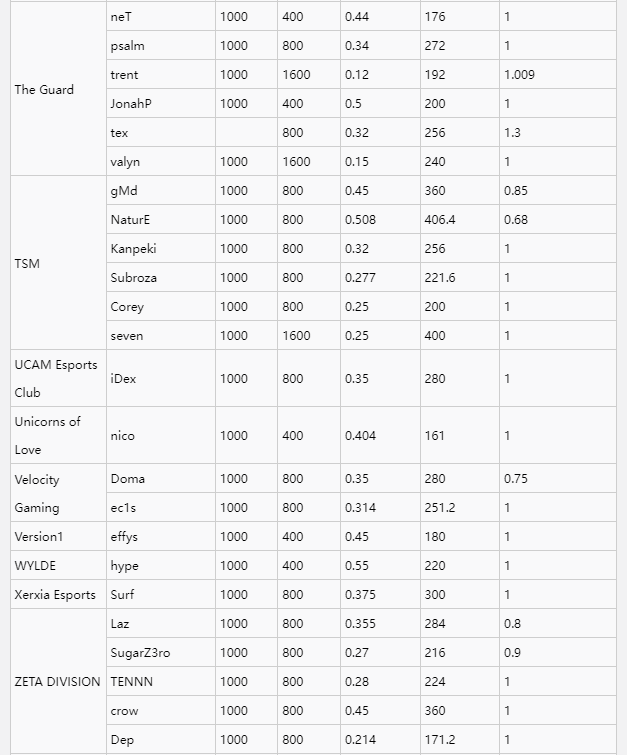Select the Unicorns of Love cell
The image size is (627, 755).
(48, 435)
